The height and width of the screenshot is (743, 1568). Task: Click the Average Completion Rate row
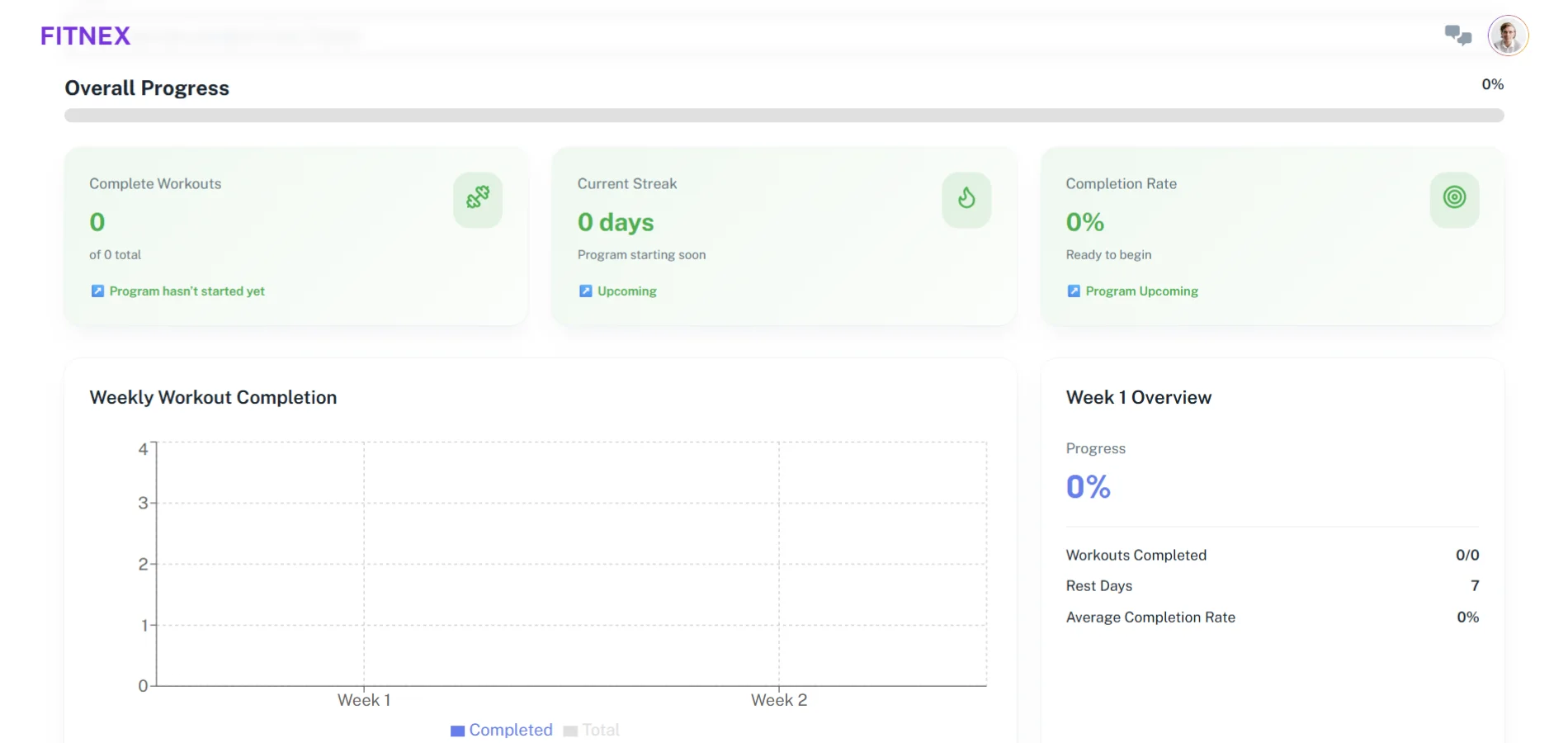(x=1272, y=618)
